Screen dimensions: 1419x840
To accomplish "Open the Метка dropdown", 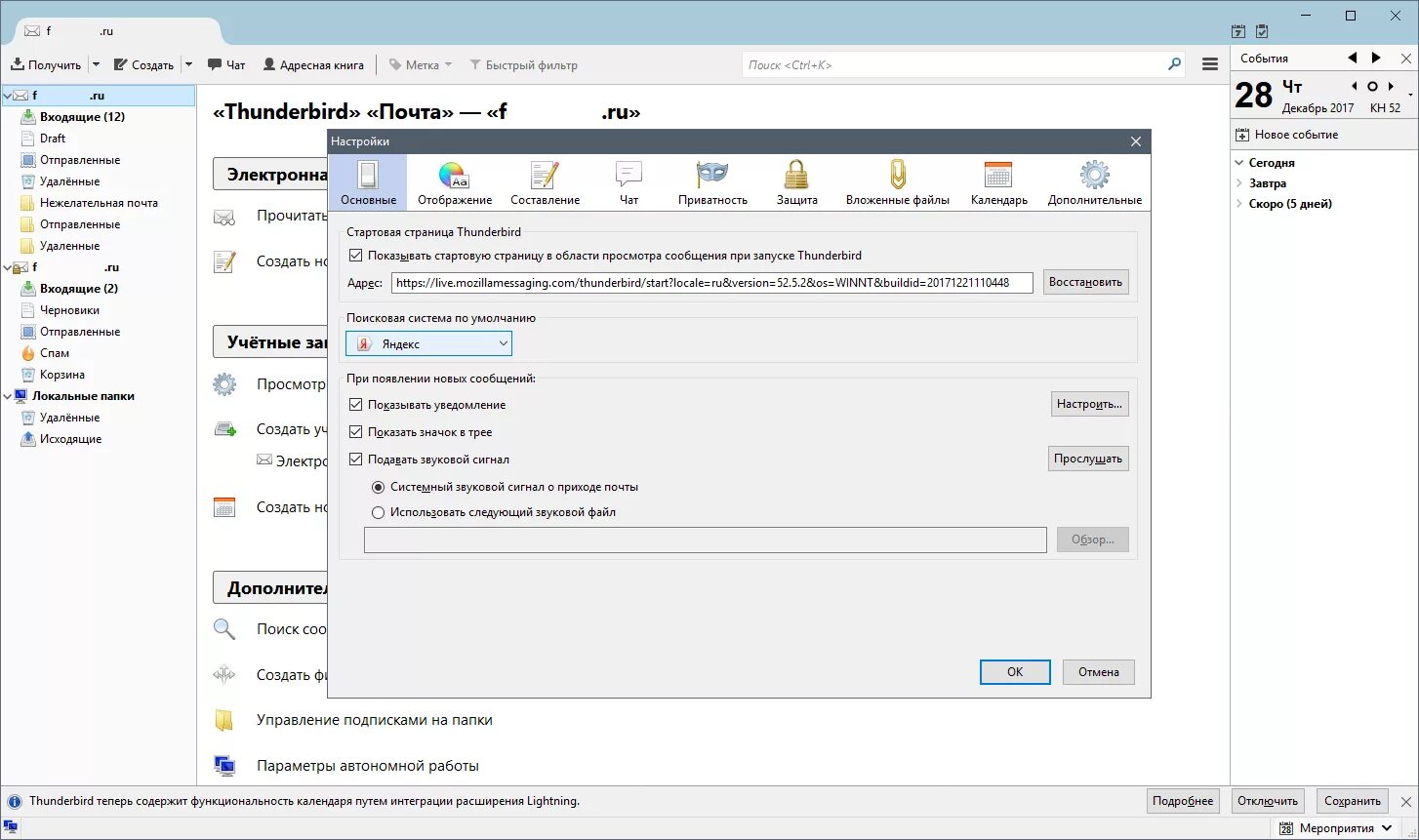I will pos(421,65).
